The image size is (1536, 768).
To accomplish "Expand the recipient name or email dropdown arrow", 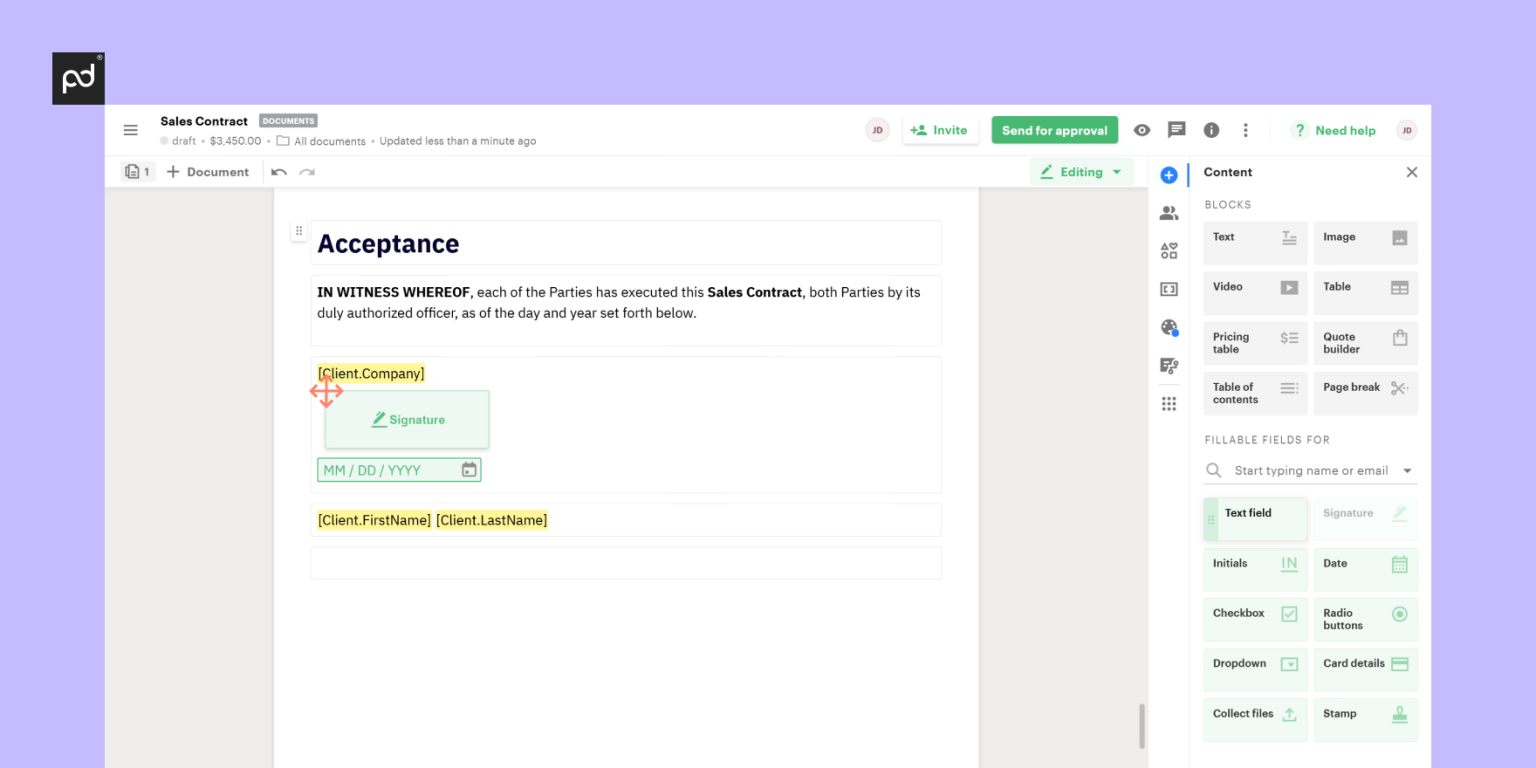I will tap(1408, 471).
